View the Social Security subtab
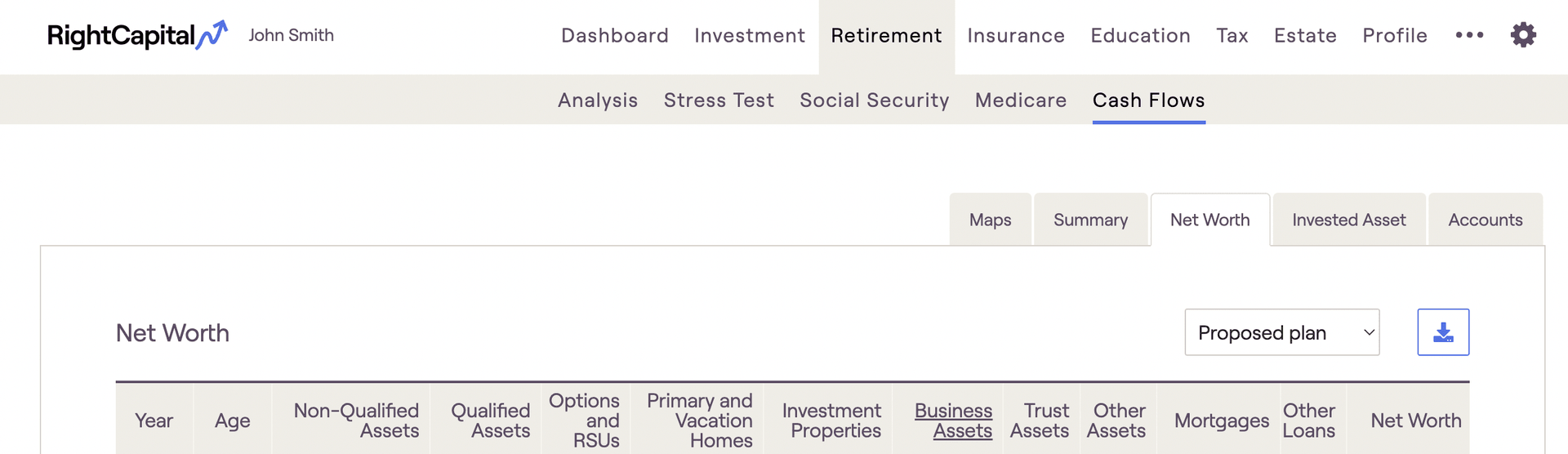Screen dimensions: 1568x454 (x=874, y=100)
